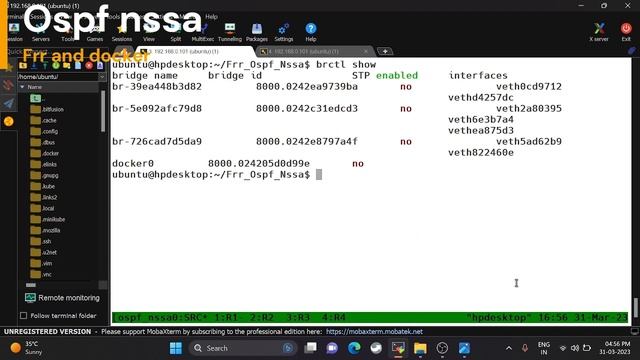
Task: Toggle the X server button
Action: [x=599, y=33]
